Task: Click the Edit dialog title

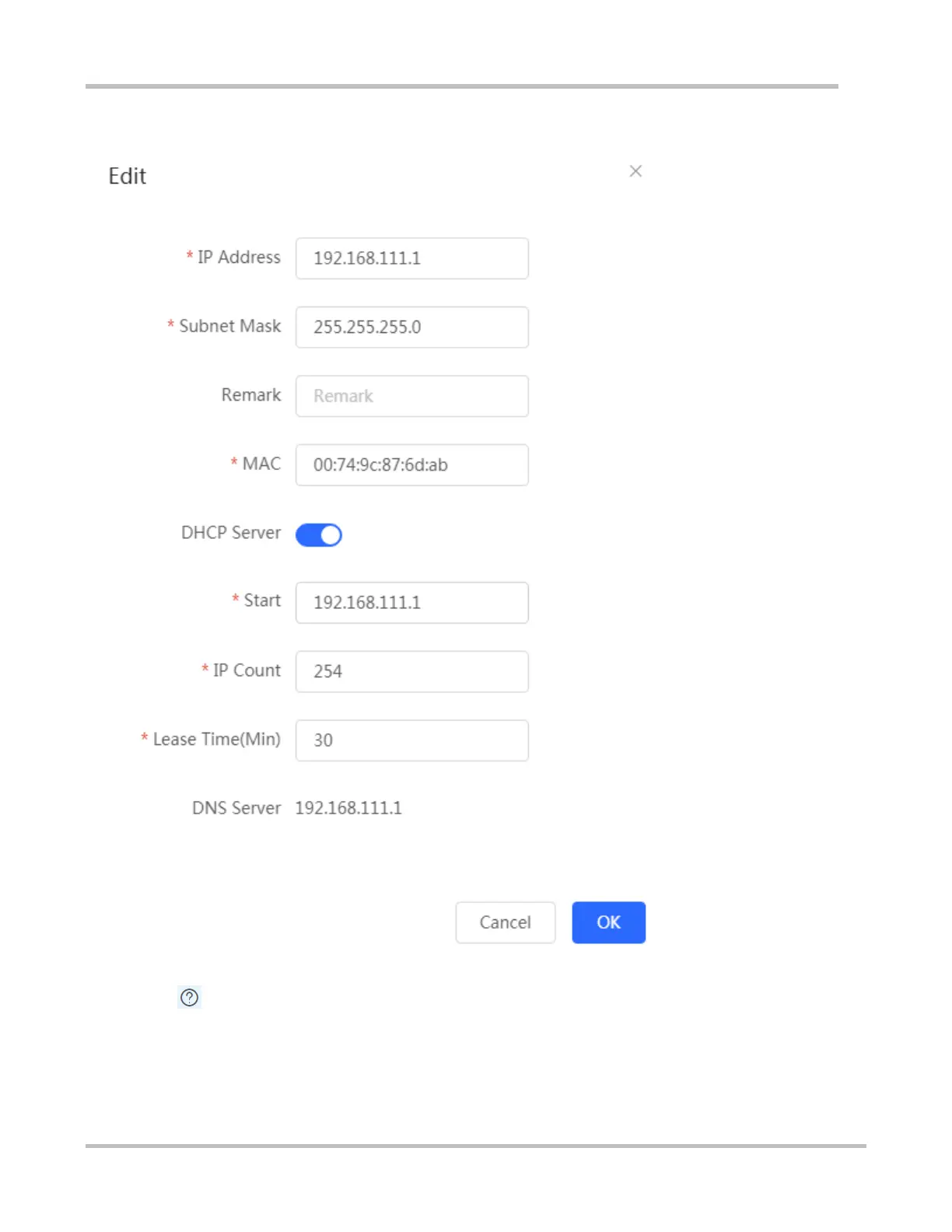Action: [x=128, y=176]
